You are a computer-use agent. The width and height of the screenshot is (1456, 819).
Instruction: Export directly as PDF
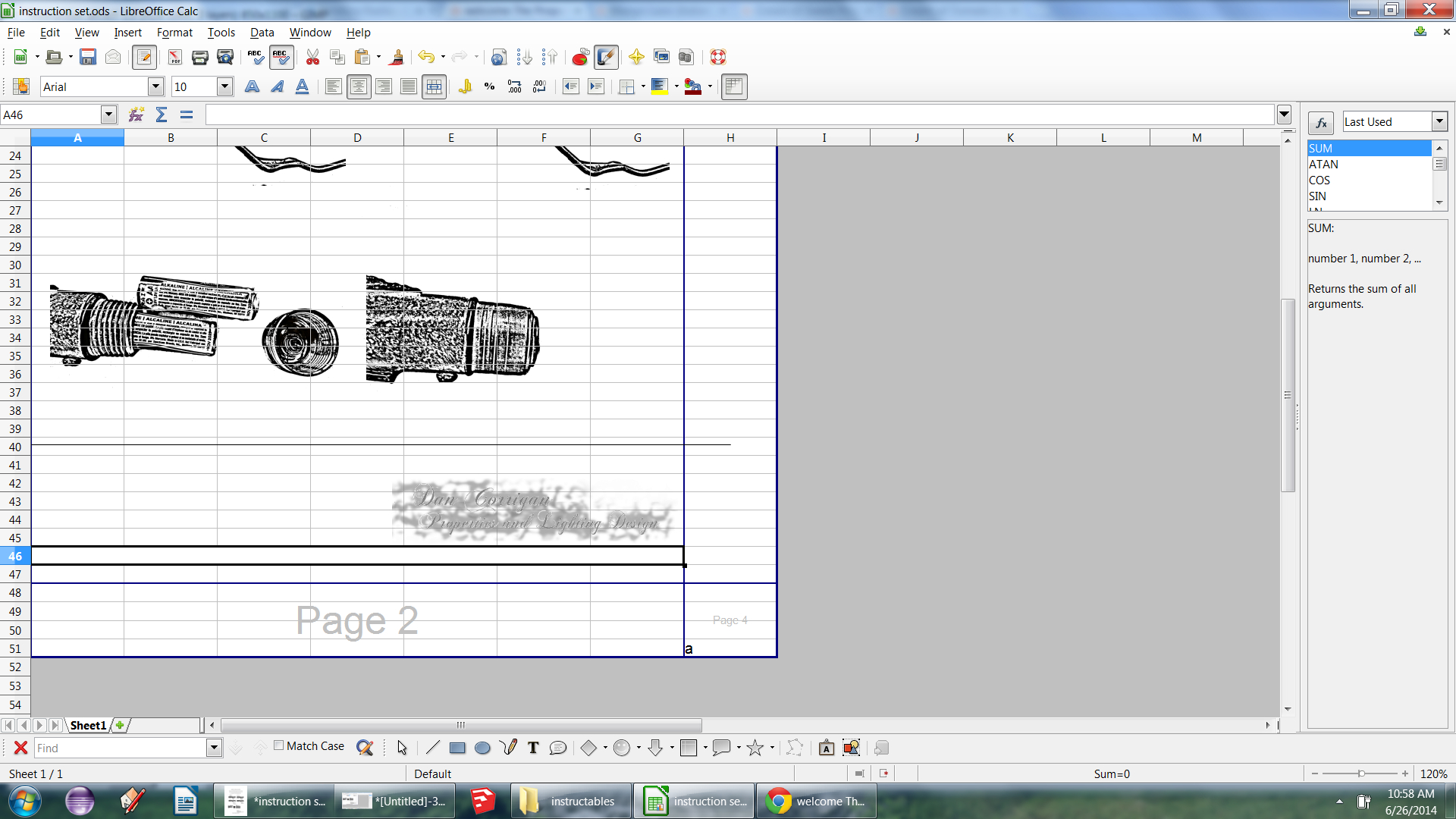(x=174, y=57)
